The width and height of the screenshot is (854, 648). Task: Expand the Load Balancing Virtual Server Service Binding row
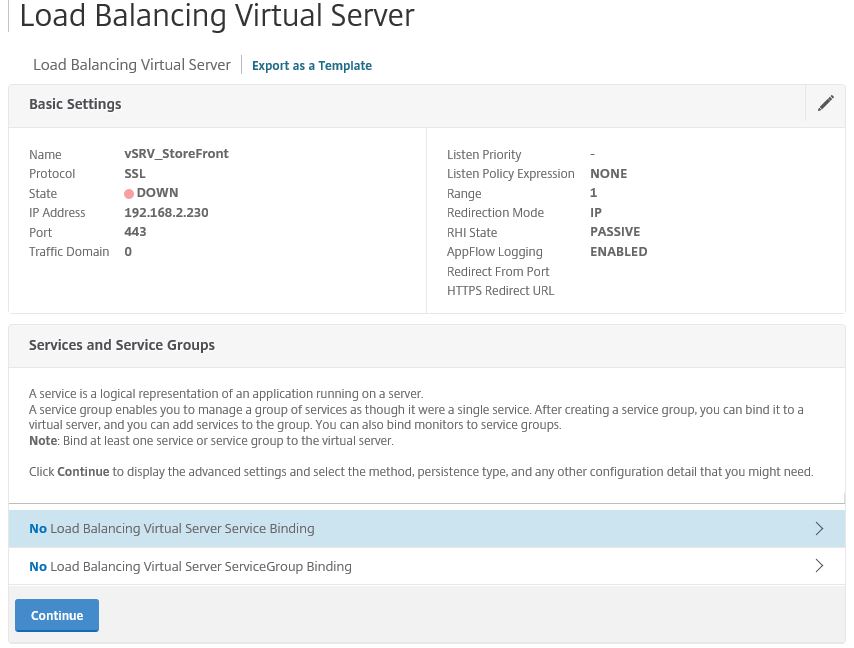point(400,528)
